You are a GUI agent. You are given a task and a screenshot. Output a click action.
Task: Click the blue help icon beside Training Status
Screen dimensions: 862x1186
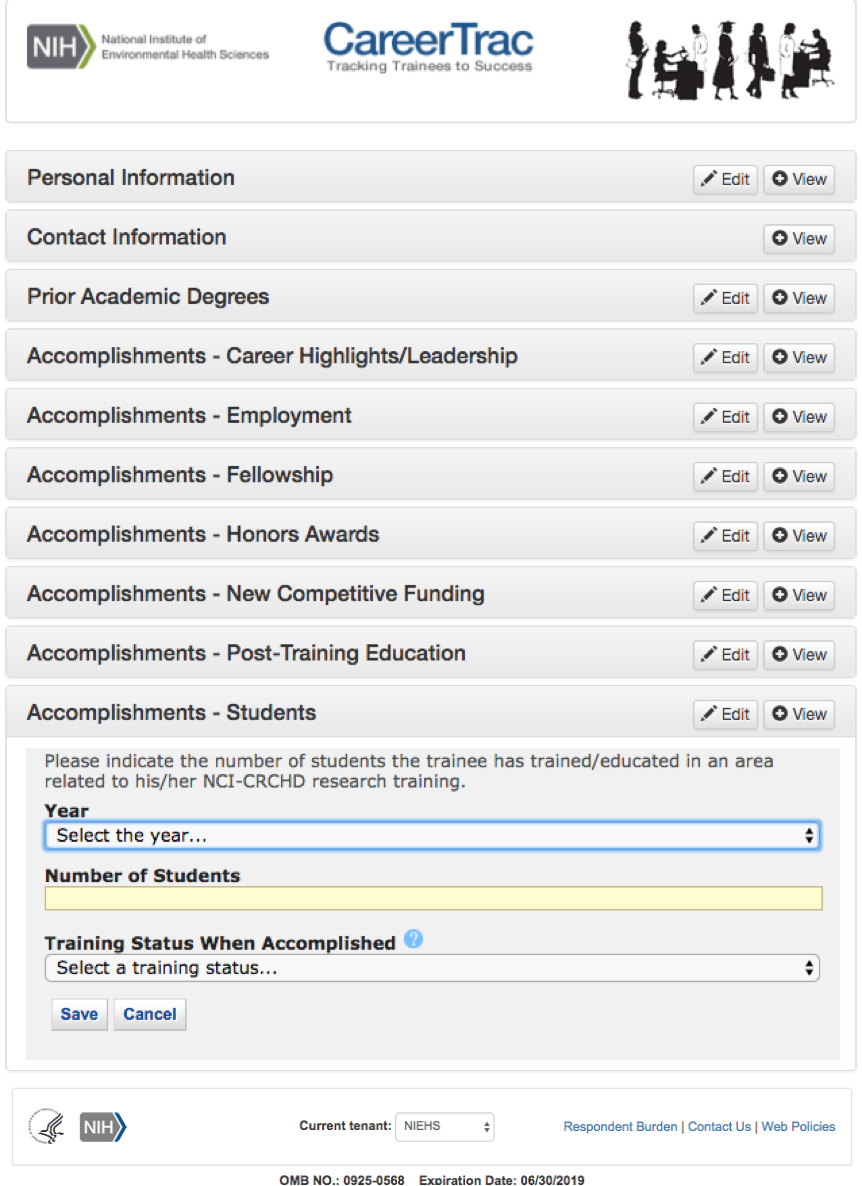414,940
